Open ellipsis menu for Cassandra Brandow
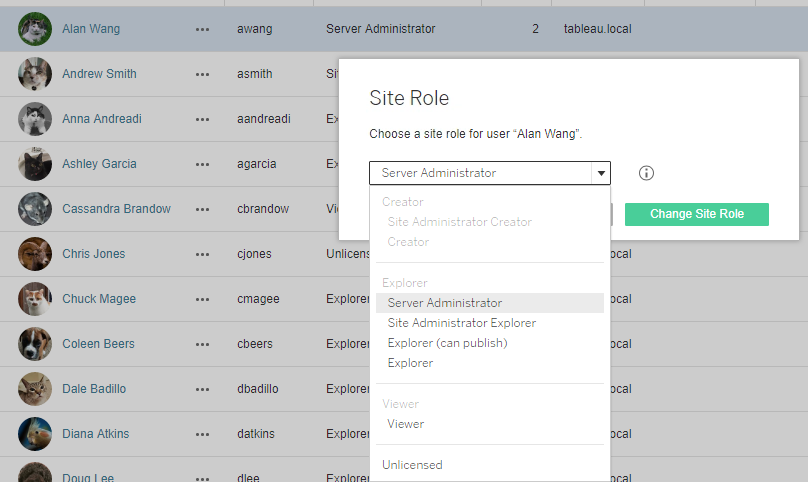808x482 pixels. pyautogui.click(x=203, y=209)
